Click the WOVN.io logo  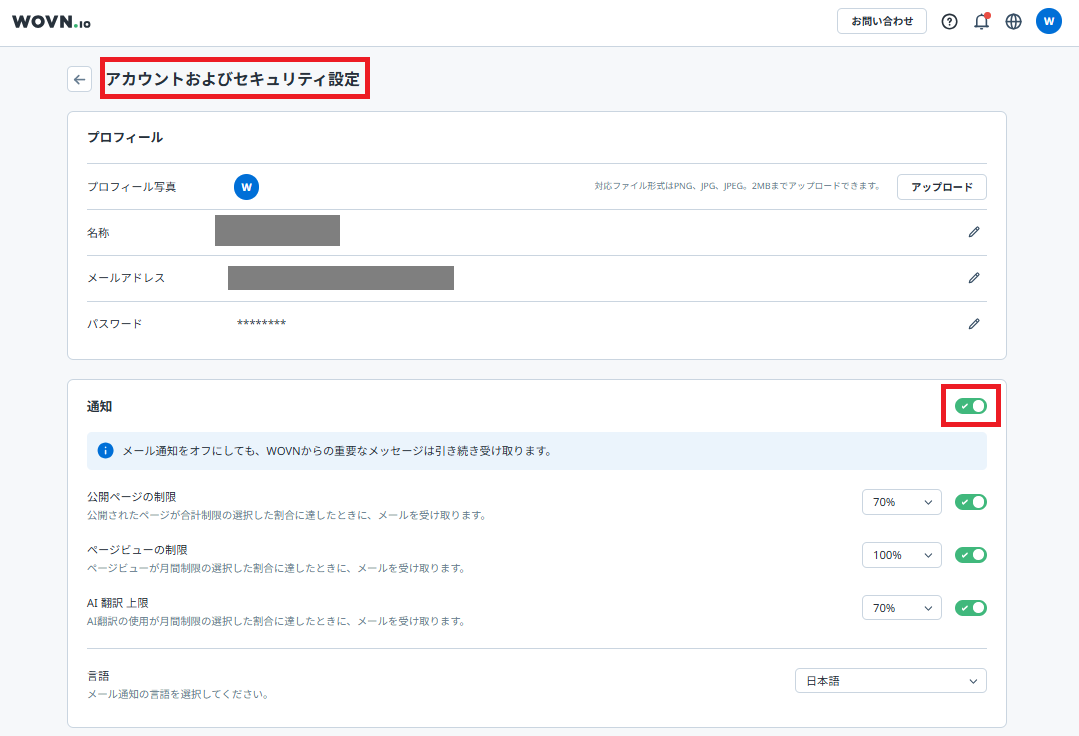[52, 20]
